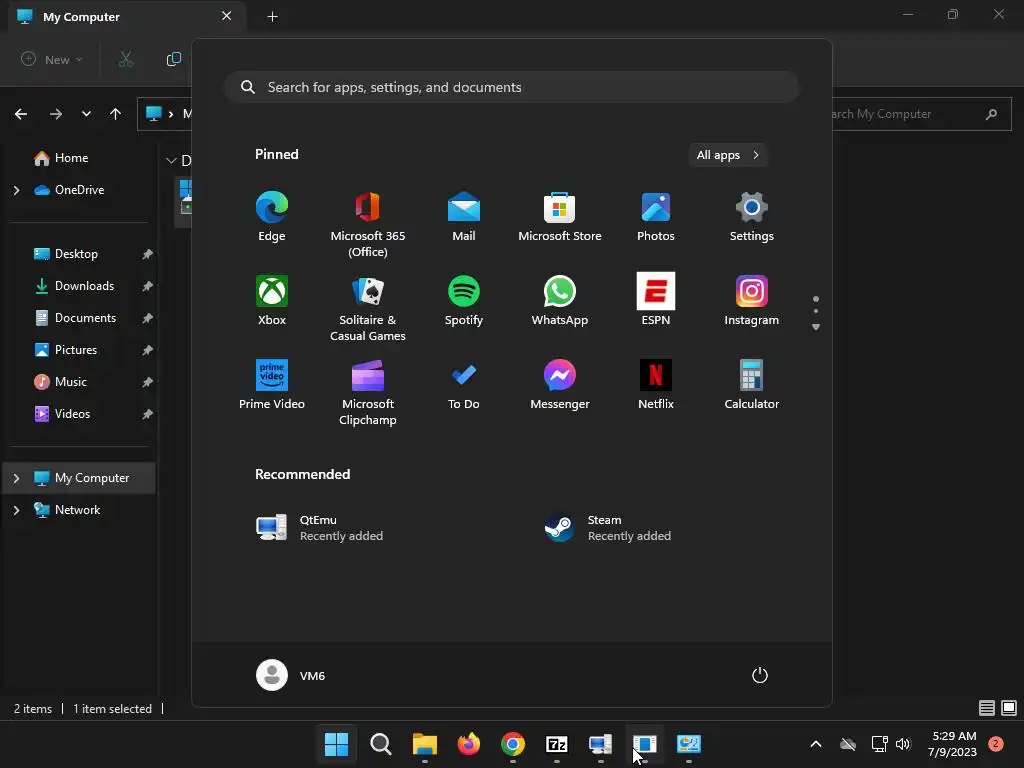Go to next pinned apps page arrow
This screenshot has height=768, width=1024.
point(816,327)
